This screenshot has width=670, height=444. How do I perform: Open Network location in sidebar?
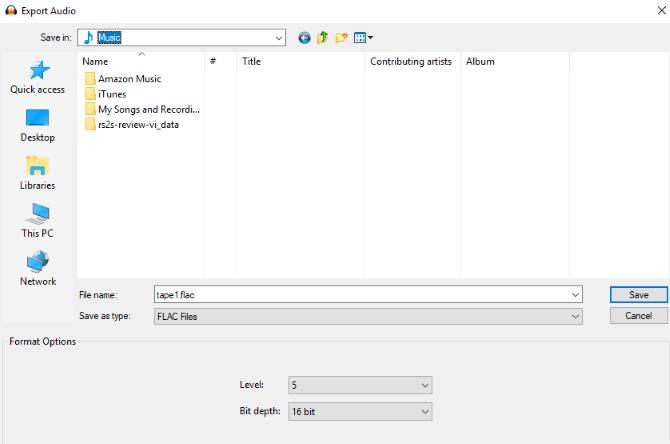pos(38,269)
